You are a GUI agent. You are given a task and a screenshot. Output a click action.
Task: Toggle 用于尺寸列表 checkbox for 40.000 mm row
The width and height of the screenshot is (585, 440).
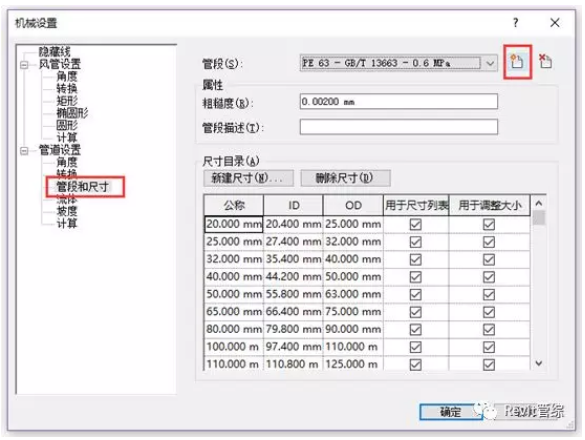[x=416, y=277]
